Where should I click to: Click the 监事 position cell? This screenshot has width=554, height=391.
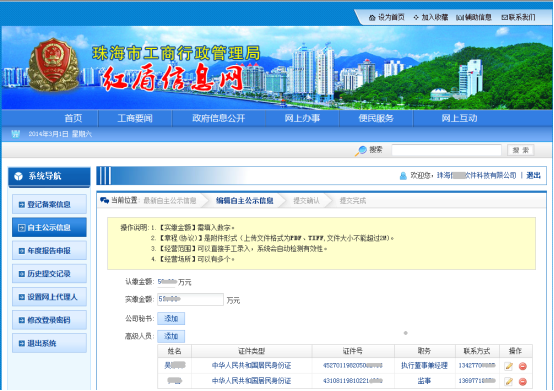[424, 381]
